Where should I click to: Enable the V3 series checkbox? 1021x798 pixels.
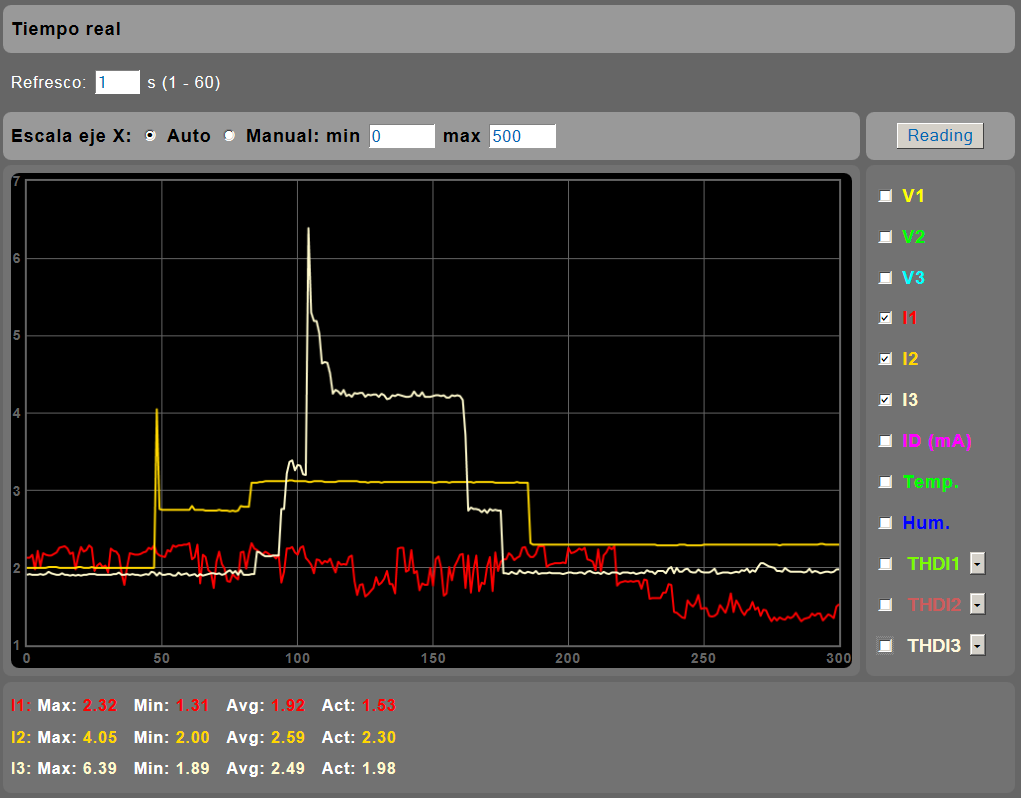pyautogui.click(x=885, y=278)
